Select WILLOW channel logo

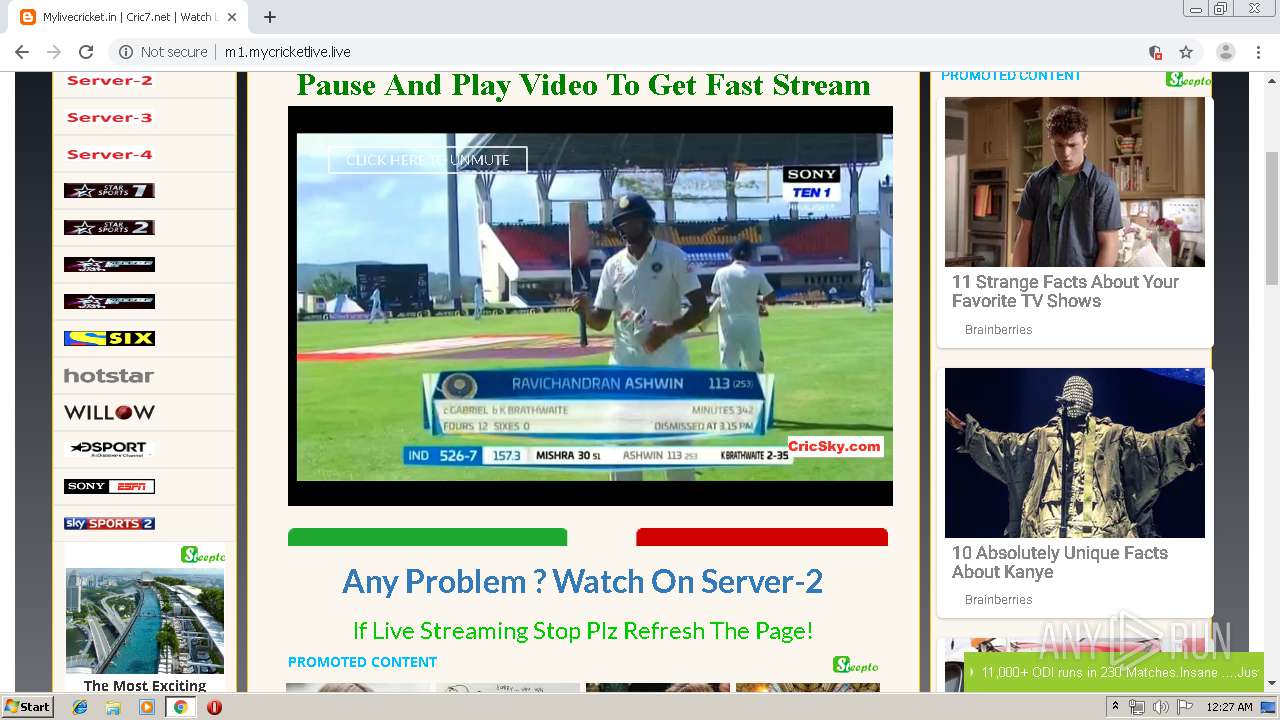pos(109,412)
